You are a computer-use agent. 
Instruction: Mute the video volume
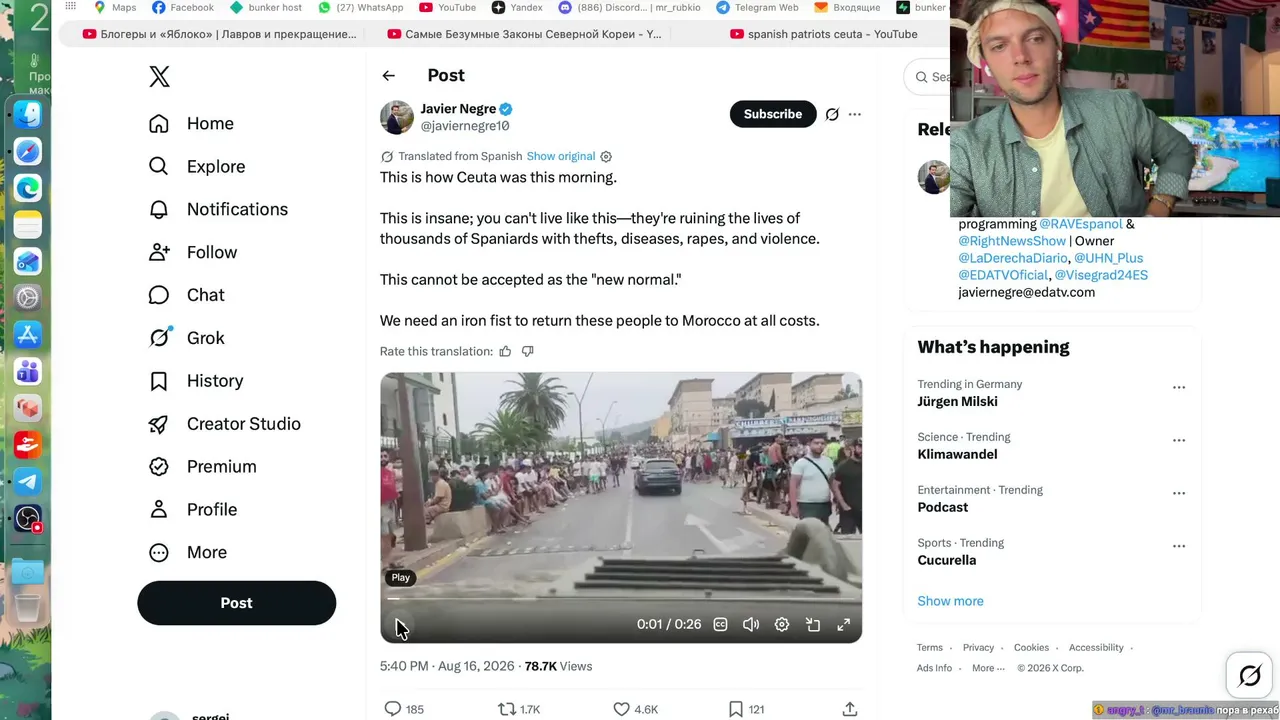[751, 624]
